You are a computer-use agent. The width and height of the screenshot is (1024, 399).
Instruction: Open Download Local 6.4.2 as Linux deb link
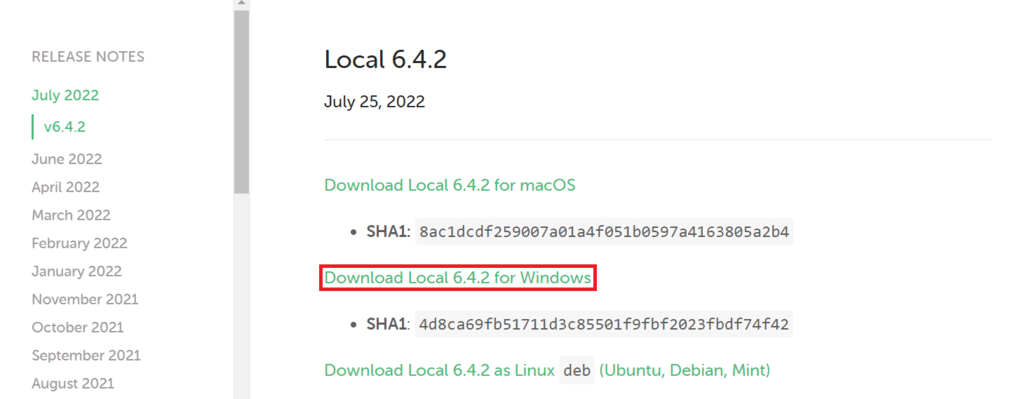pyautogui.click(x=547, y=370)
